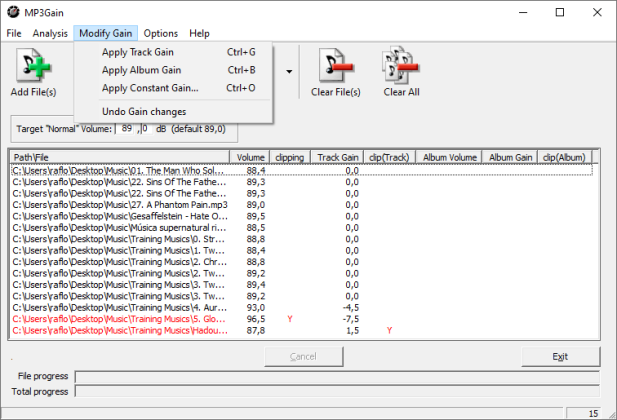The width and height of the screenshot is (617, 420).
Task: Click the 1,5 track gain value
Action: pyautogui.click(x=353, y=330)
